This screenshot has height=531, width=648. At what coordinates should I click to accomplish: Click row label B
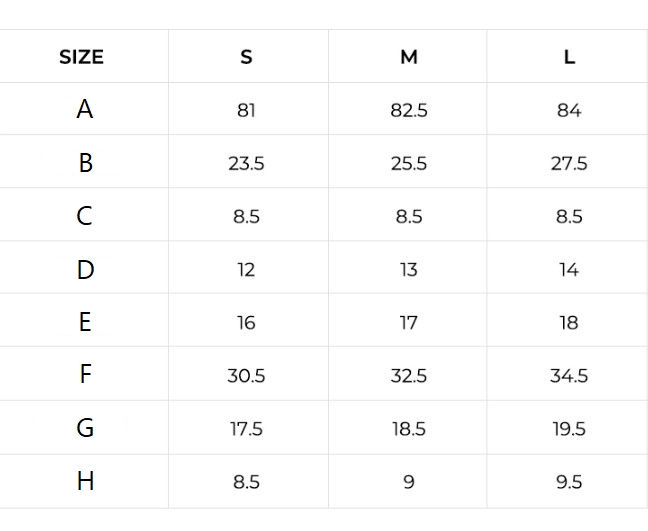point(85,163)
